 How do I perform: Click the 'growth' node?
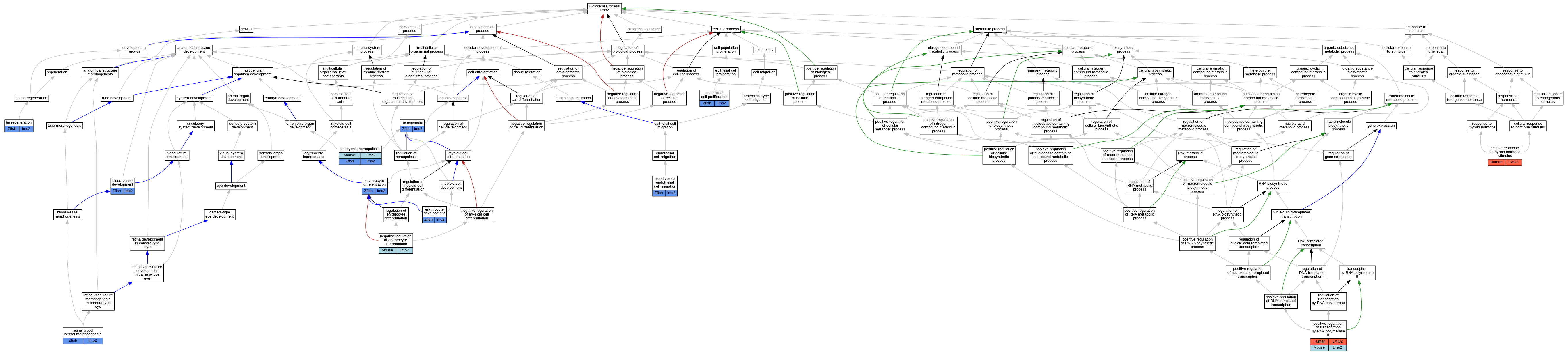246,29
